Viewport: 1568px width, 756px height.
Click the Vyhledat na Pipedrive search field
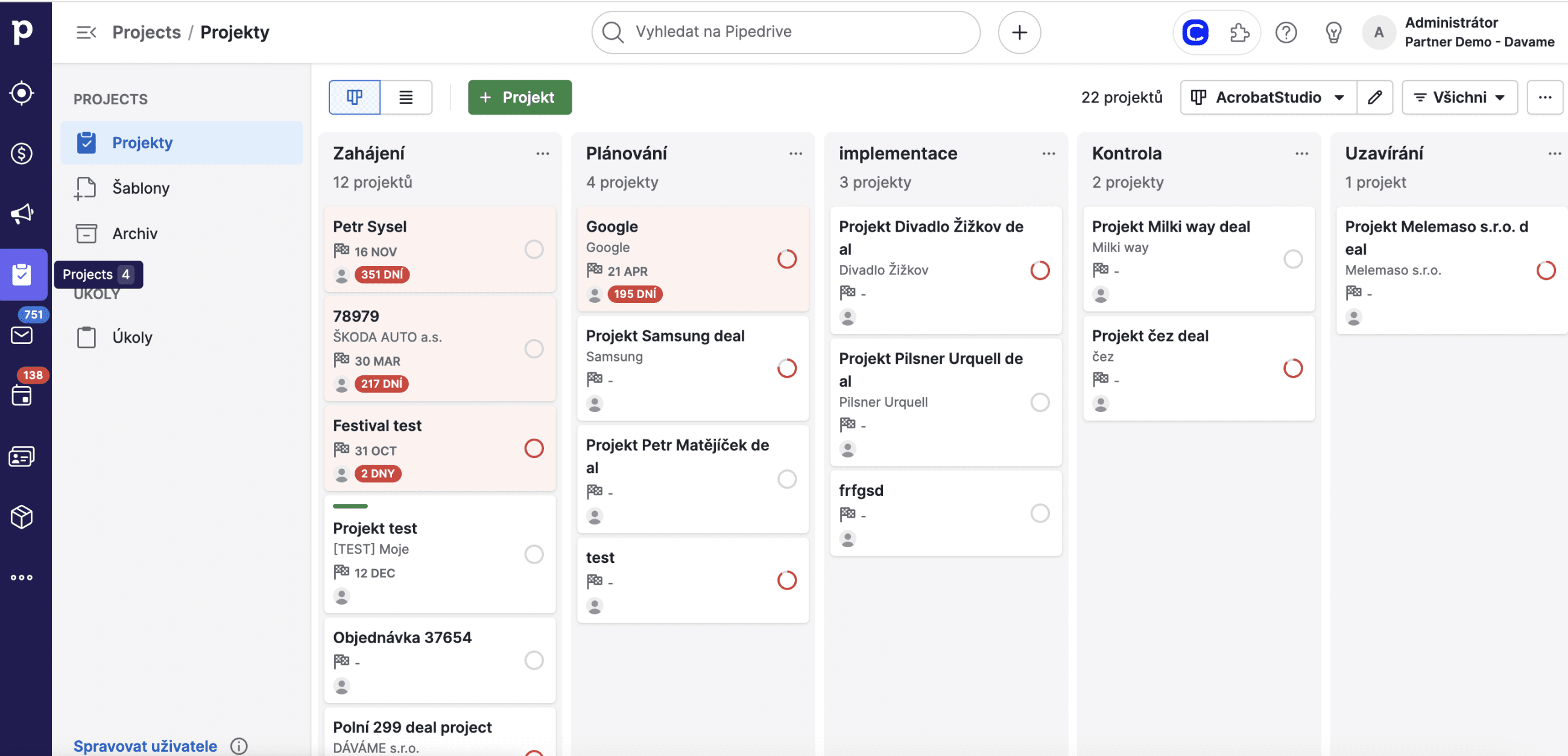[x=785, y=33]
